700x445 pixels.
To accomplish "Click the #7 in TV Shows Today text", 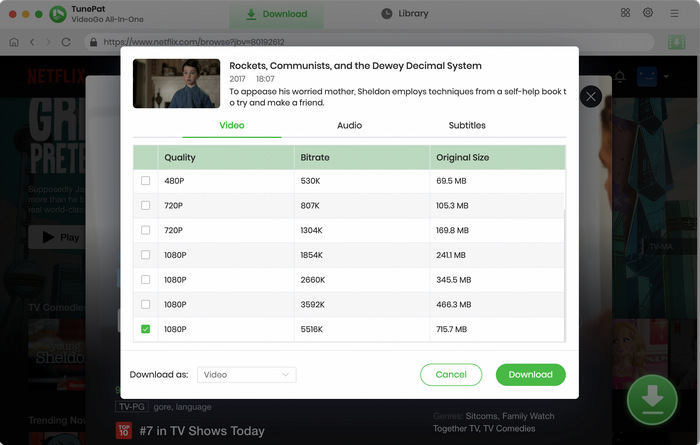I will tap(202, 431).
